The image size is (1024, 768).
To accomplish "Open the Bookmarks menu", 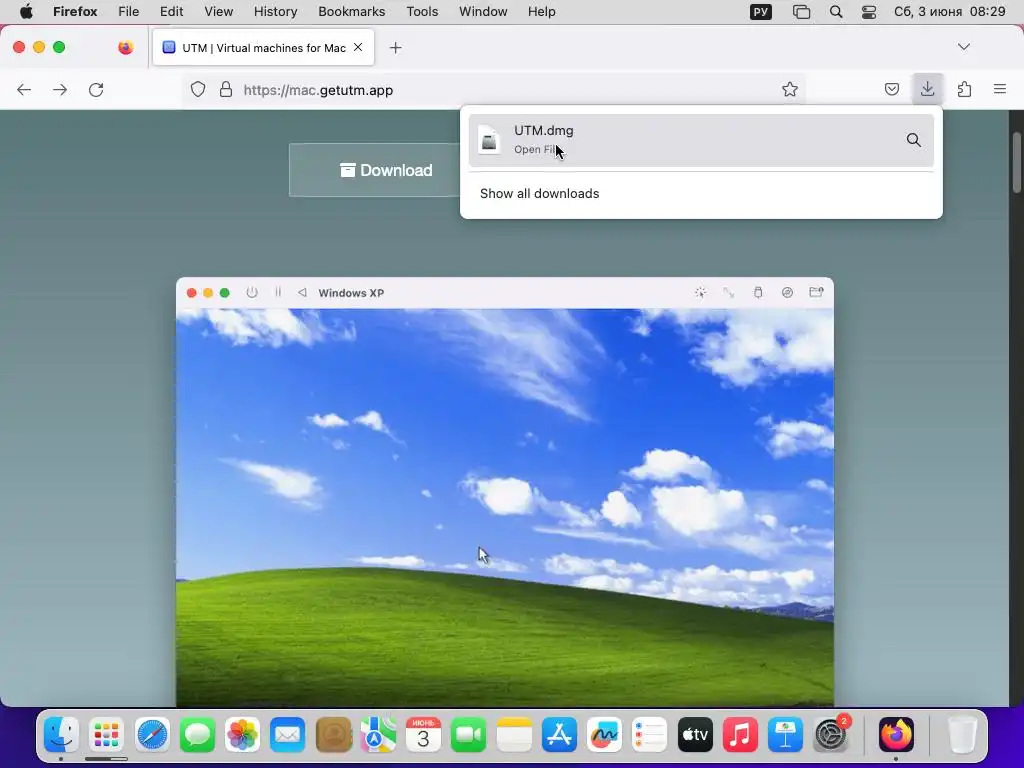I will pos(351,12).
